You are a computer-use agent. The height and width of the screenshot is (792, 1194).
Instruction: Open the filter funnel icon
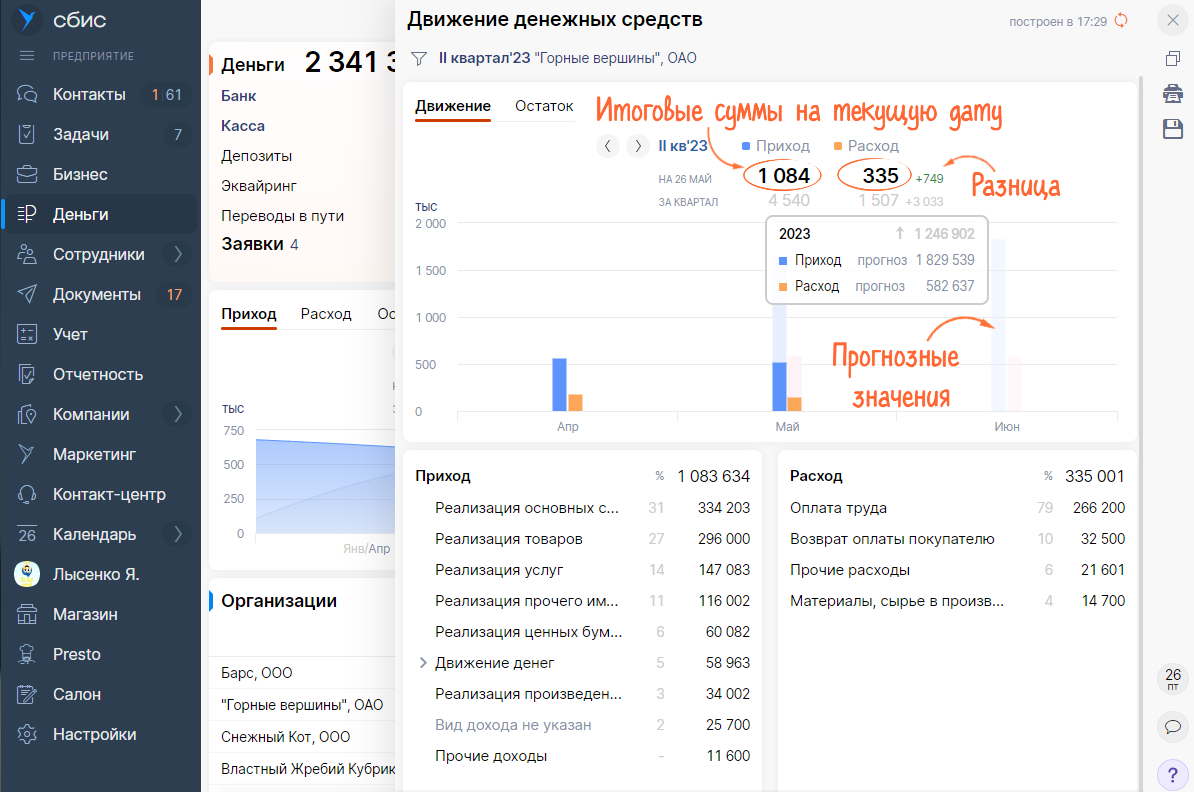(x=419, y=59)
